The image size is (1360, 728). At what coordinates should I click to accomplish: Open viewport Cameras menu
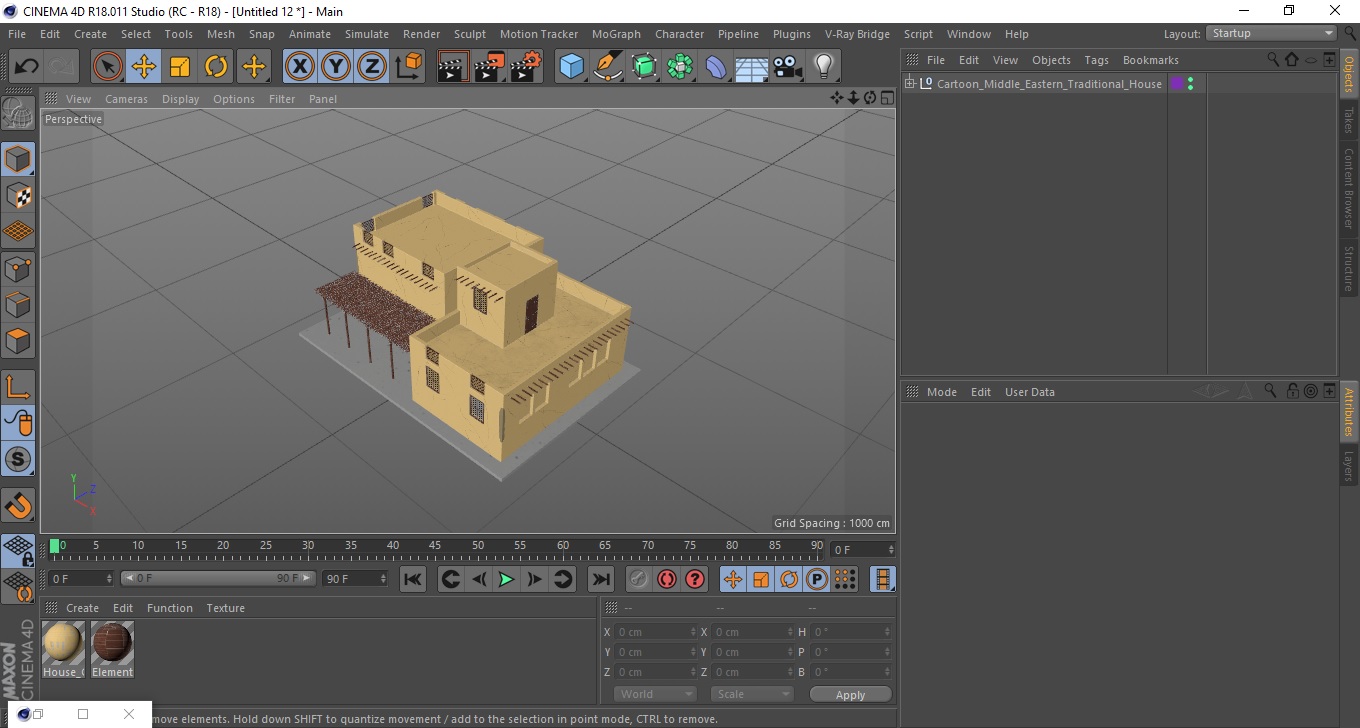tap(126, 99)
